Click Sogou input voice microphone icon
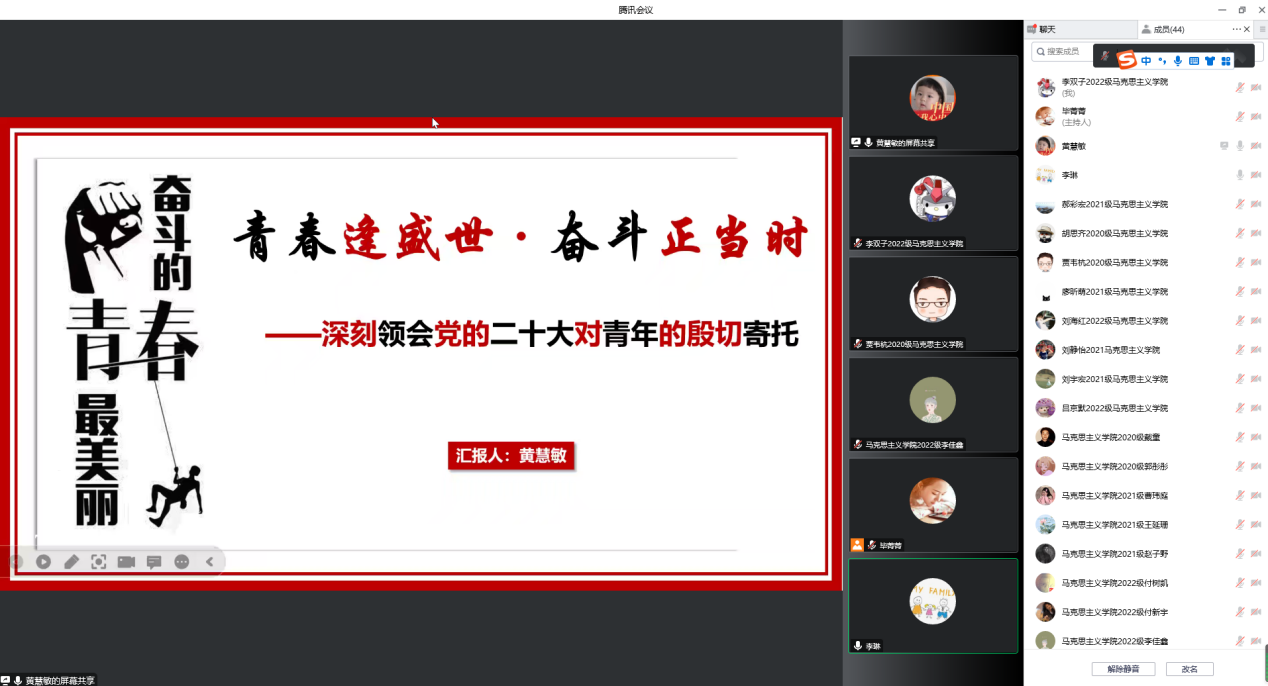The height and width of the screenshot is (686, 1268). coord(1178,61)
